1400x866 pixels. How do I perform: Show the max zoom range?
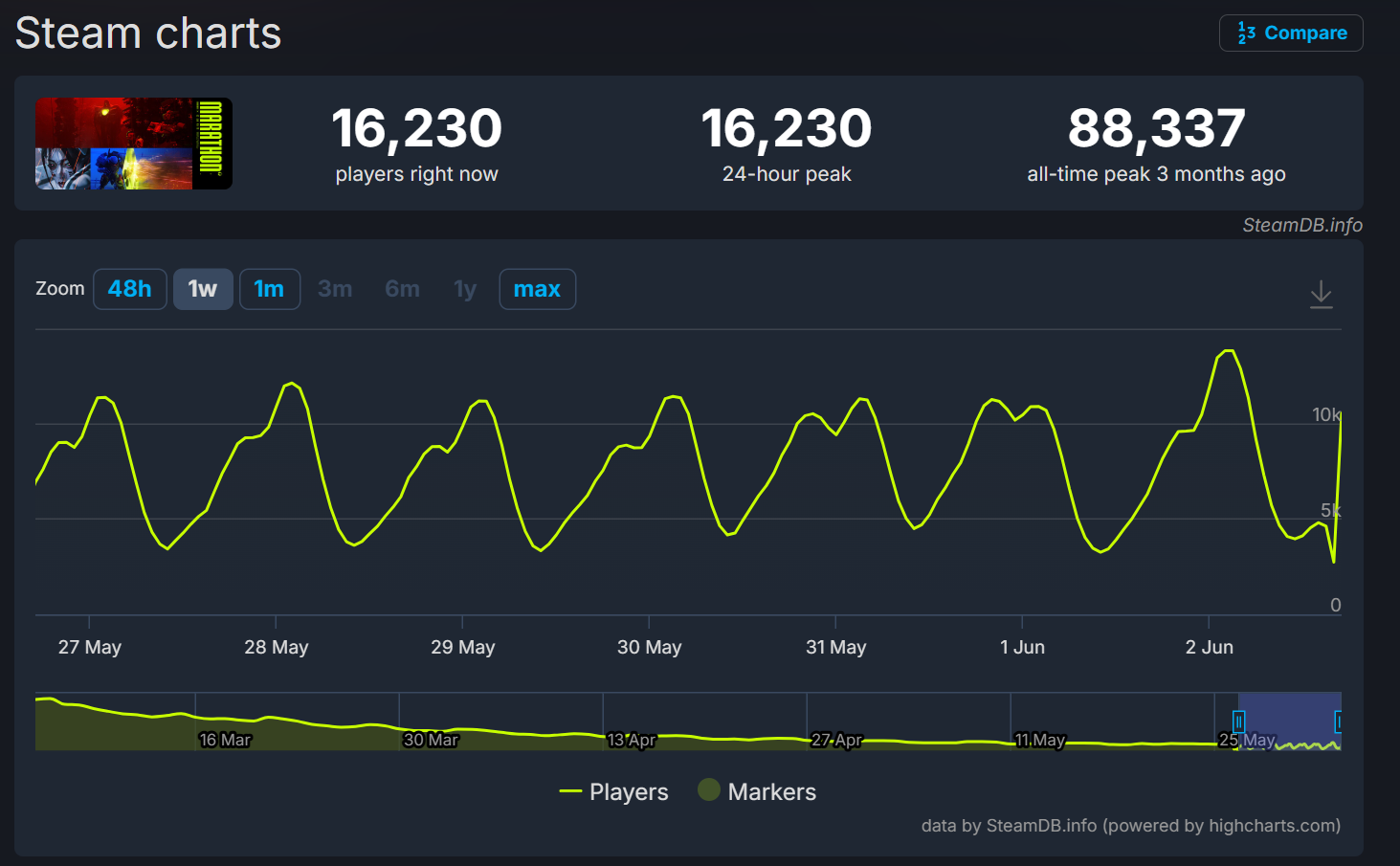coord(538,289)
